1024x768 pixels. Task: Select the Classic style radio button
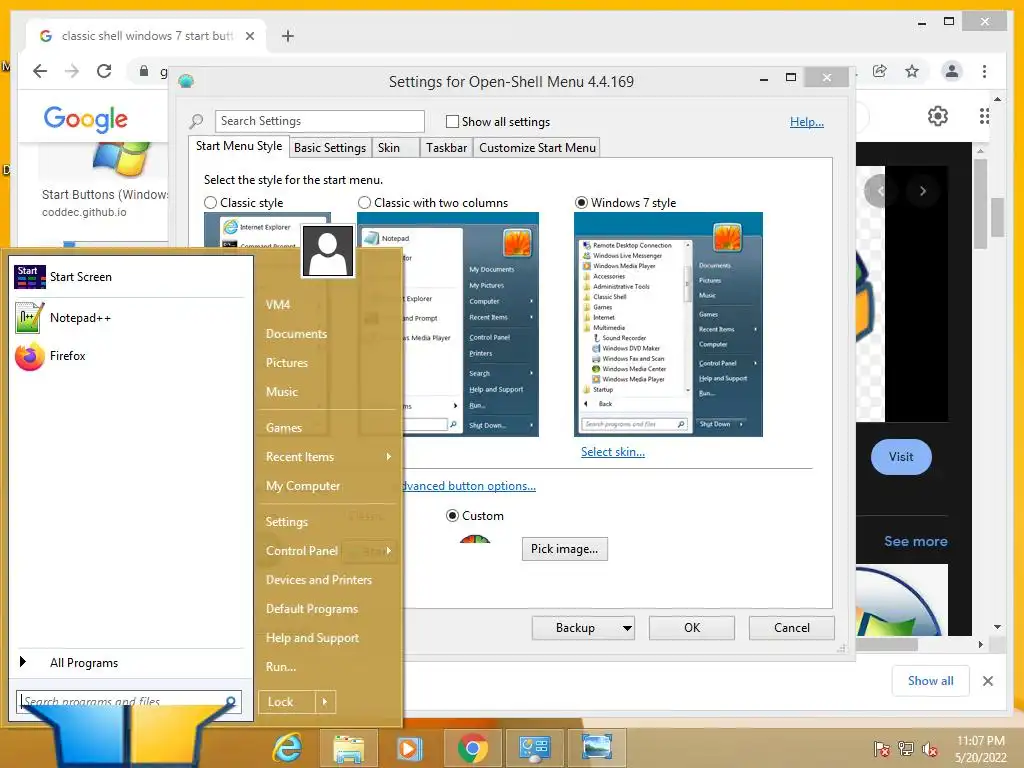coord(210,202)
